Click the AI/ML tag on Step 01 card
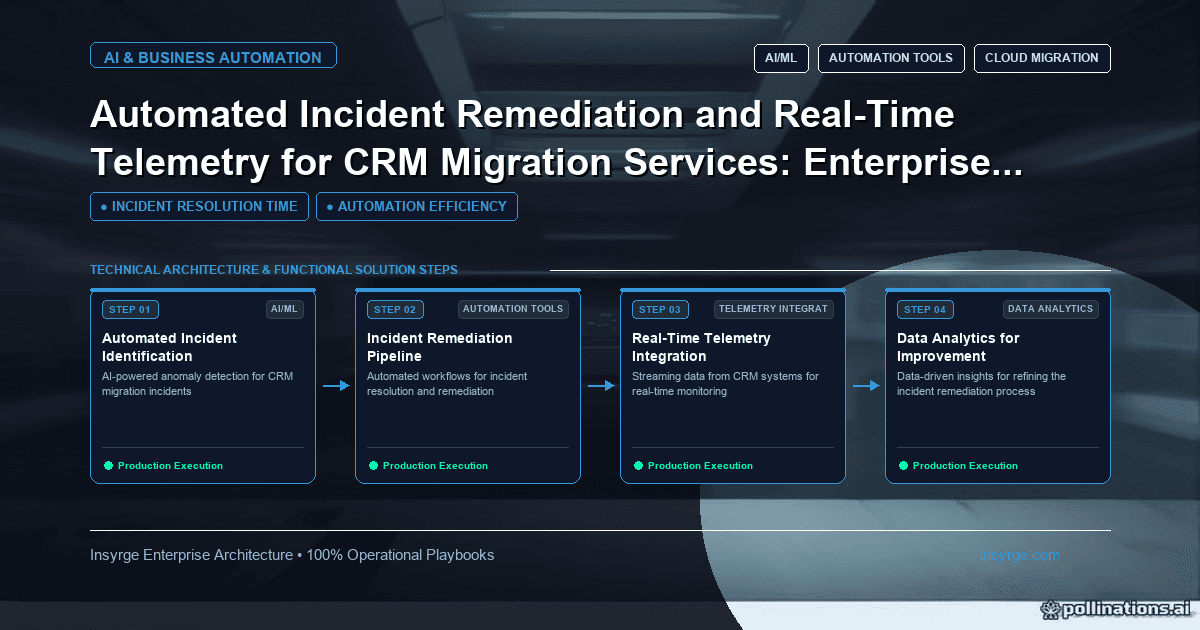Image resolution: width=1200 pixels, height=630 pixels. pos(284,309)
